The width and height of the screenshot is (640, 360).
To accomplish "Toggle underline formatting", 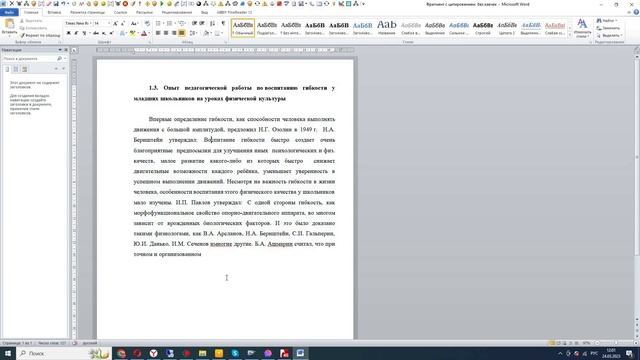I will click(x=84, y=33).
